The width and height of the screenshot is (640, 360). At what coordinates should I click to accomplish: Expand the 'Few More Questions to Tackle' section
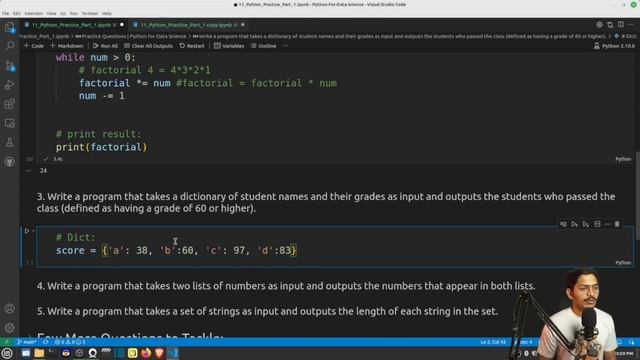(x=30, y=338)
